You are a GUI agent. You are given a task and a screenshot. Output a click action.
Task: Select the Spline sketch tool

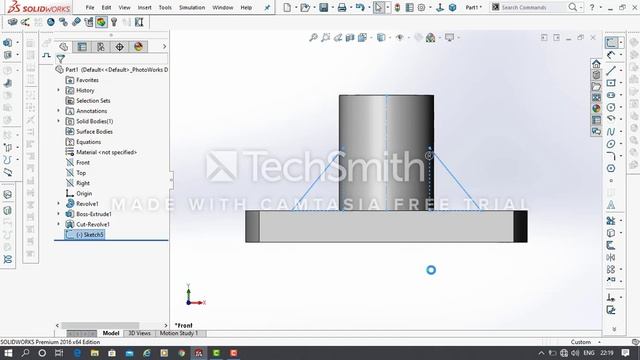[611, 131]
